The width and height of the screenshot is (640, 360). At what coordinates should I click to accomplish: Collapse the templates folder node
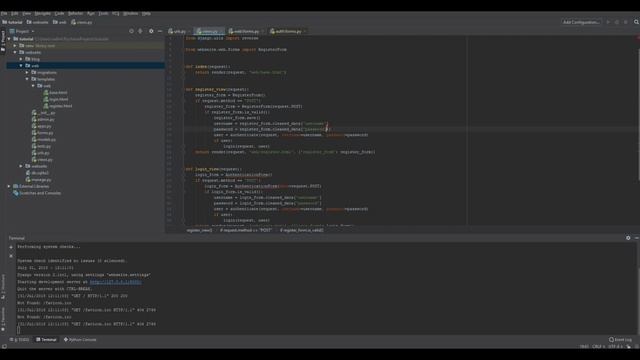click(27, 79)
